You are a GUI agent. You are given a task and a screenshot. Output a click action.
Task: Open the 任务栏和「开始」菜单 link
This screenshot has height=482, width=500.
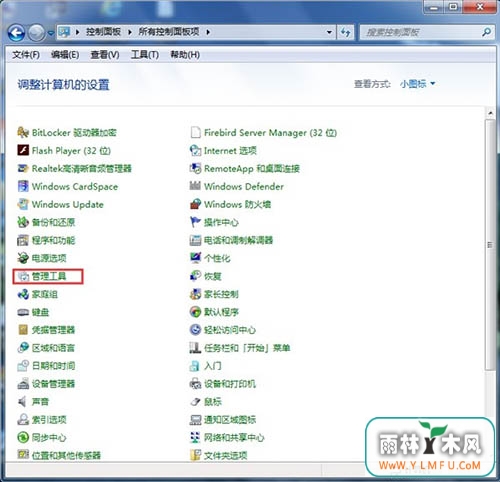click(247, 348)
